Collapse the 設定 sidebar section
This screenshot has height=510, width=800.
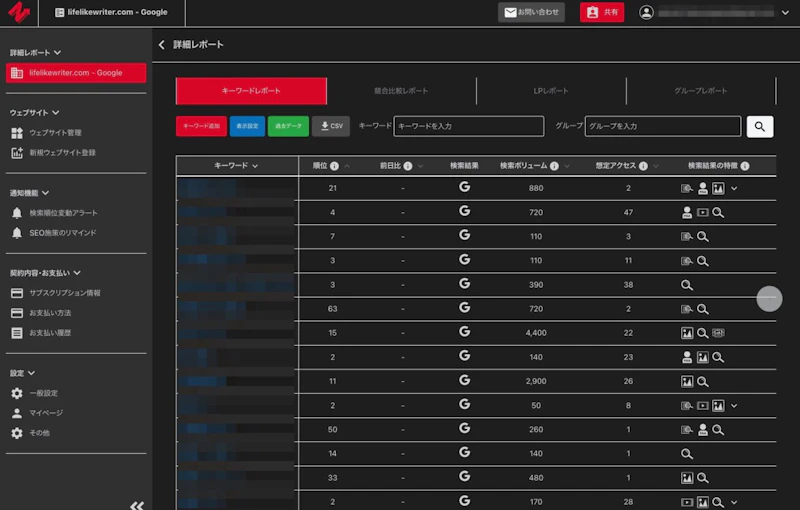31,373
